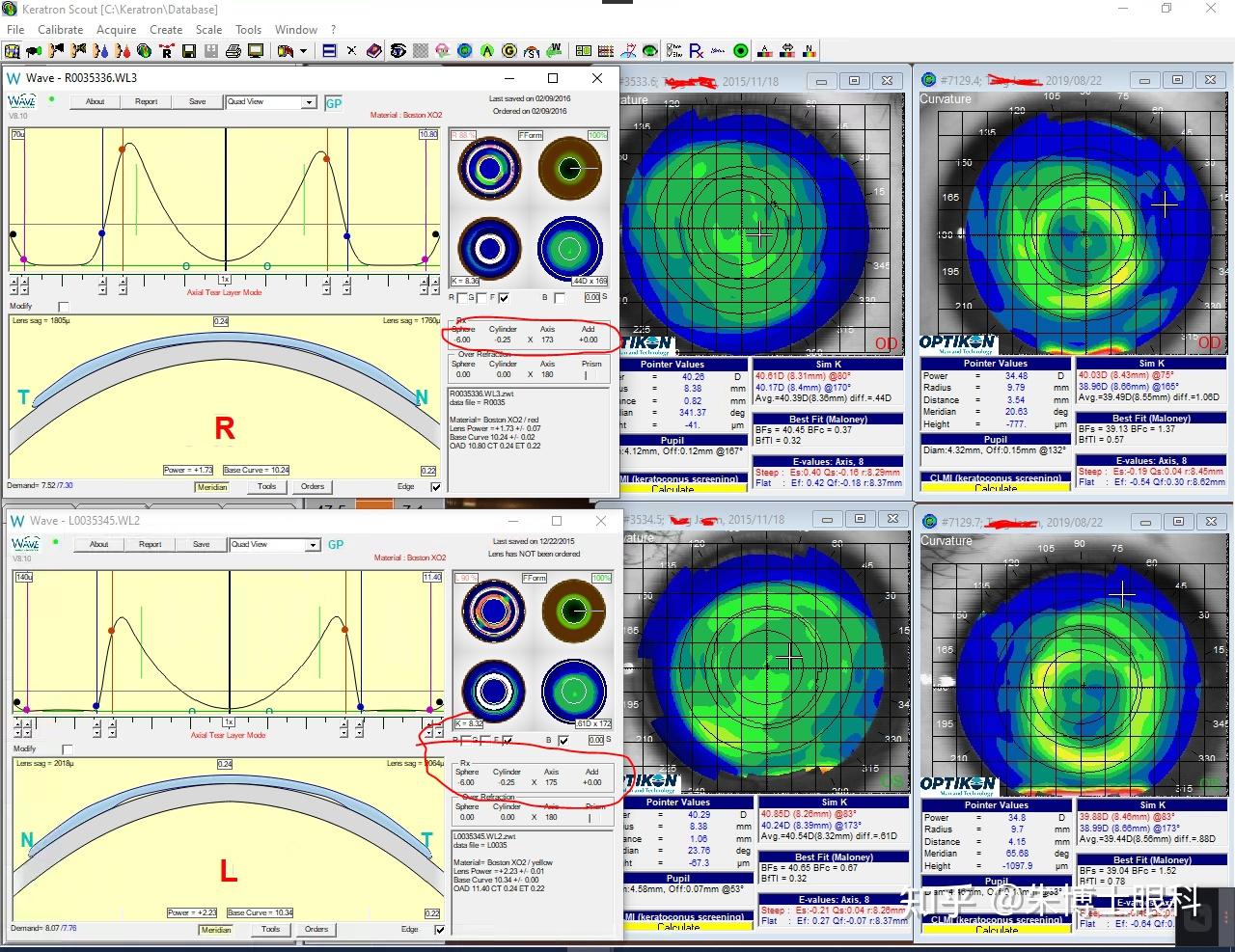Click the Meridian button in L0035345 window

pos(216,930)
